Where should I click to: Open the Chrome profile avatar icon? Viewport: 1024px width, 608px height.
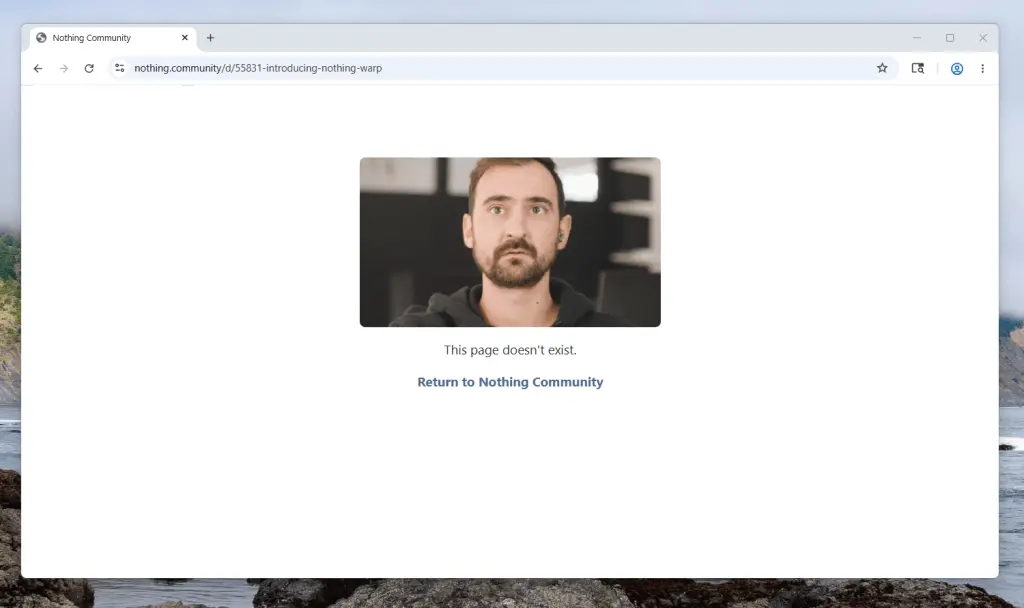[x=957, y=68]
